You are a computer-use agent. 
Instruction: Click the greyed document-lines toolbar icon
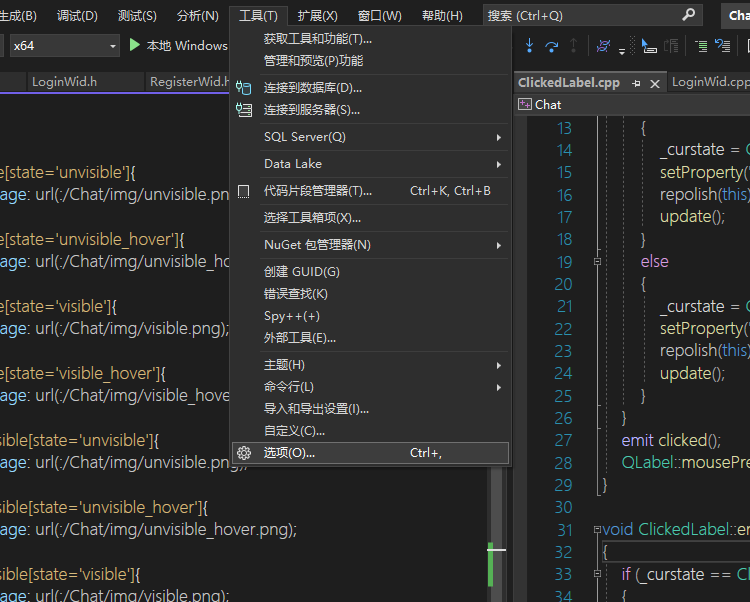coord(671,46)
